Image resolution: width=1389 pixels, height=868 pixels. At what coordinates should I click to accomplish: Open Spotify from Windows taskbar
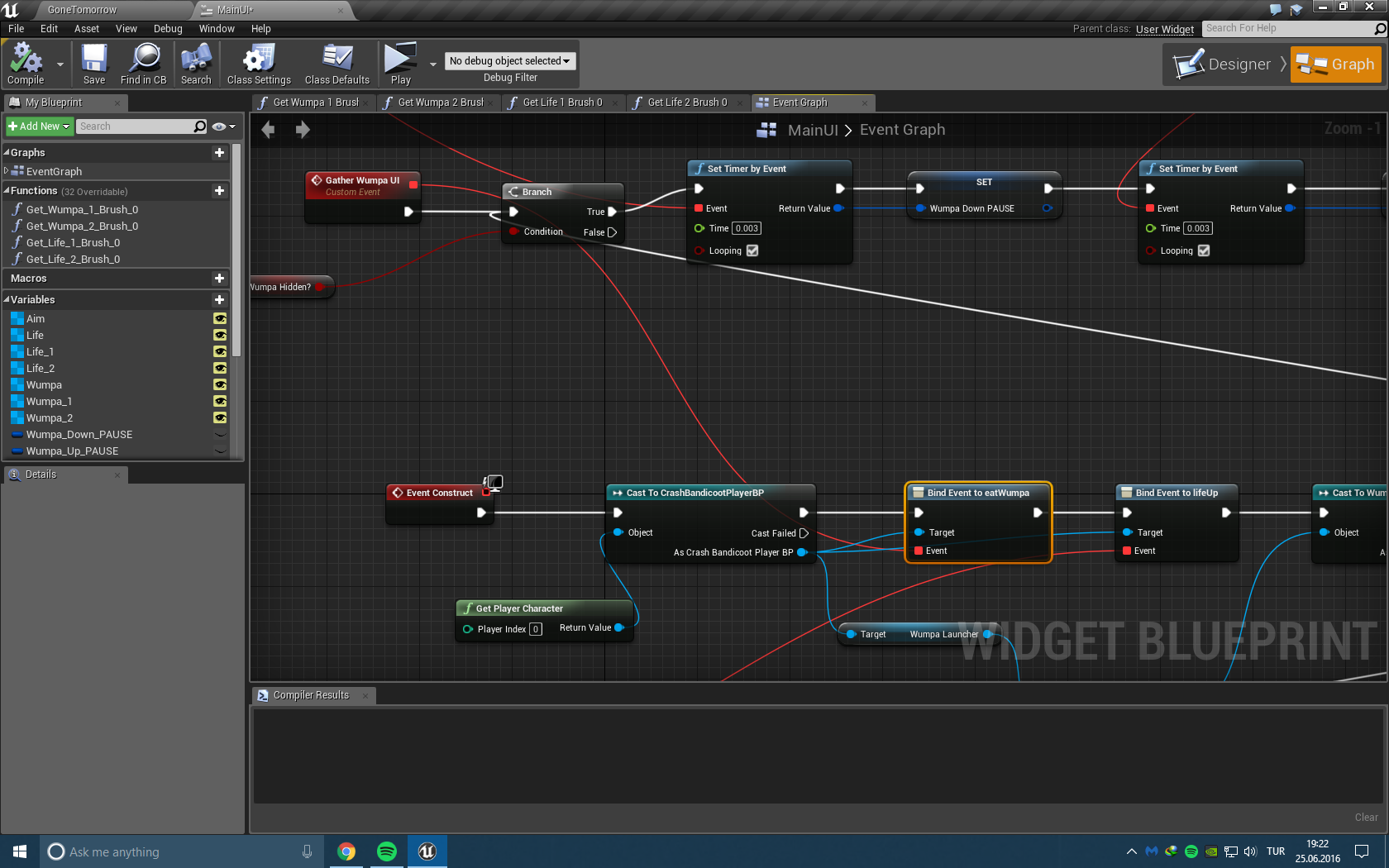coord(387,851)
